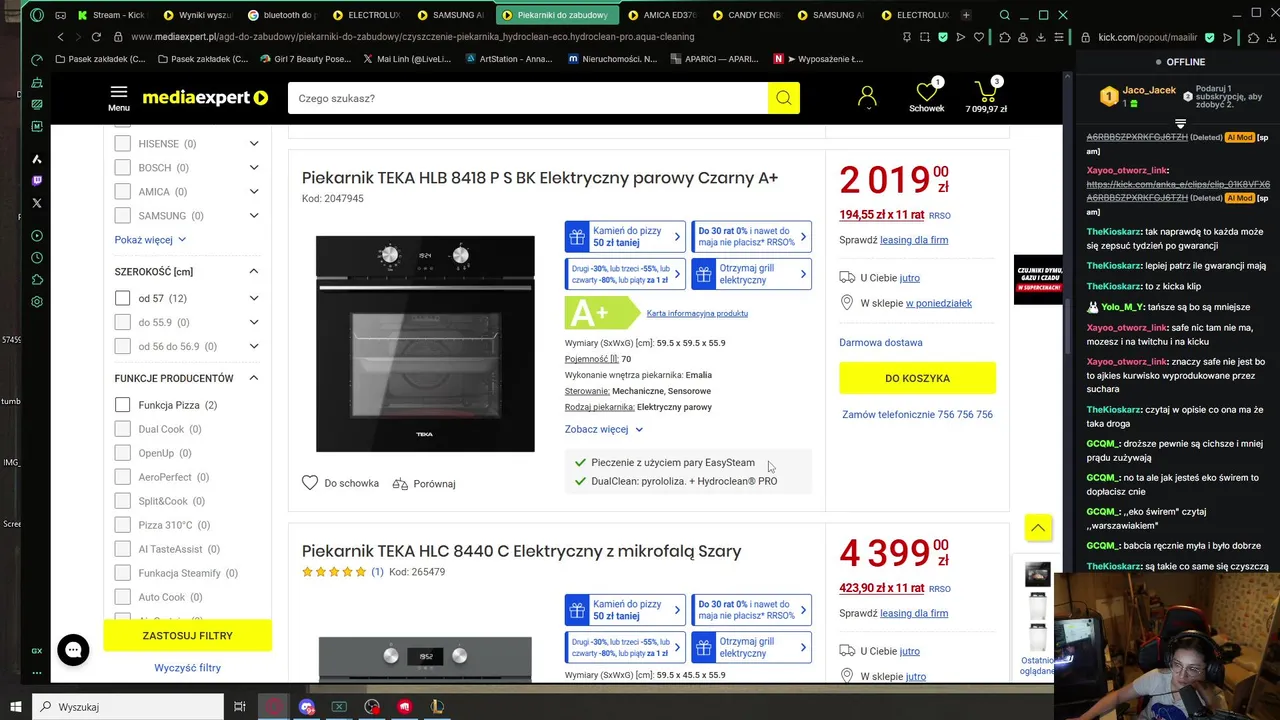This screenshot has width=1280, height=720.
Task: Tick the HISENSE brand checkbox
Action: (122, 143)
